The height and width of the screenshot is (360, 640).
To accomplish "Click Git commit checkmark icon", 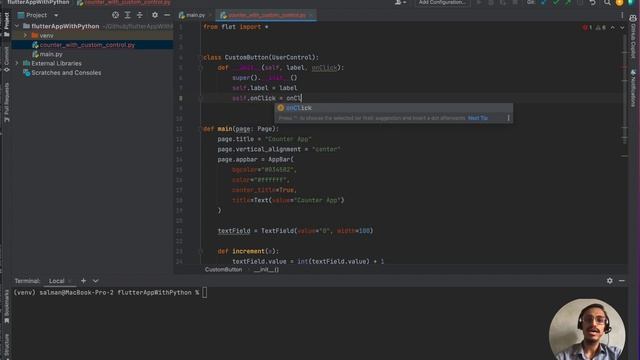I will click(556, 3).
